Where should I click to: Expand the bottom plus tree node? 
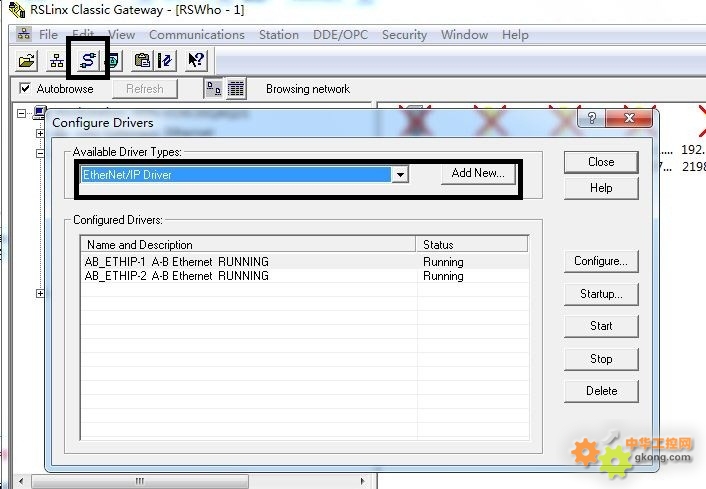tap(40, 294)
